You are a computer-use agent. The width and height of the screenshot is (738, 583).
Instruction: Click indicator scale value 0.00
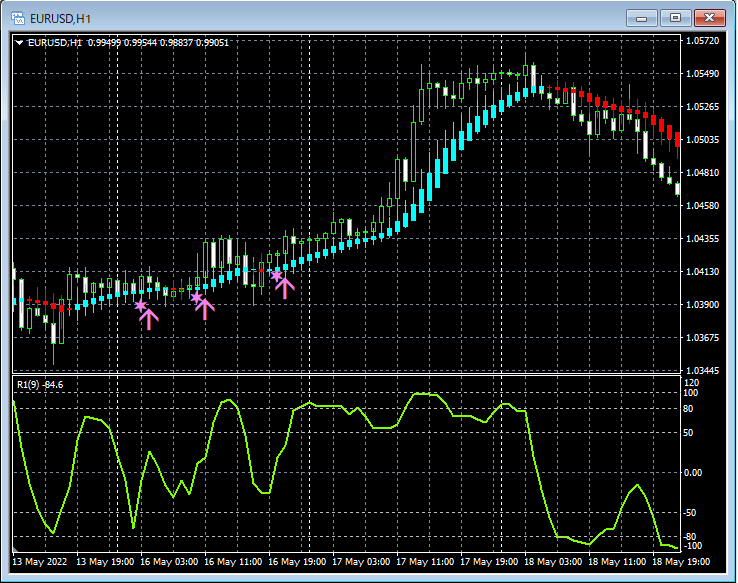[x=692, y=472]
